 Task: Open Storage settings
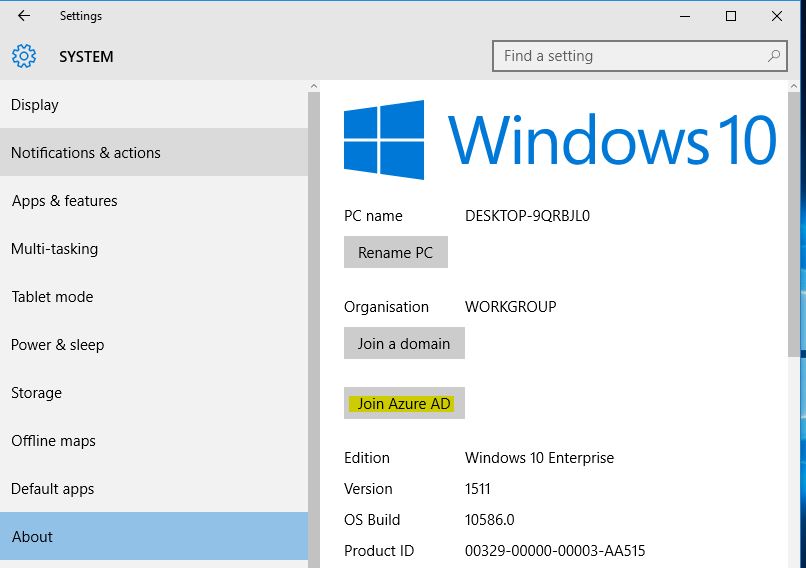click(x=154, y=393)
